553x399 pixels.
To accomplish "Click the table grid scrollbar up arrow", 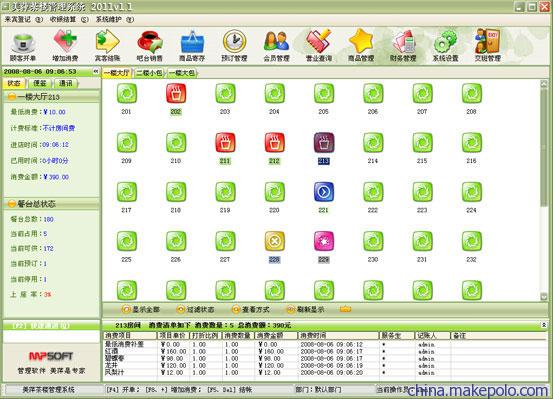I will [x=543, y=84].
